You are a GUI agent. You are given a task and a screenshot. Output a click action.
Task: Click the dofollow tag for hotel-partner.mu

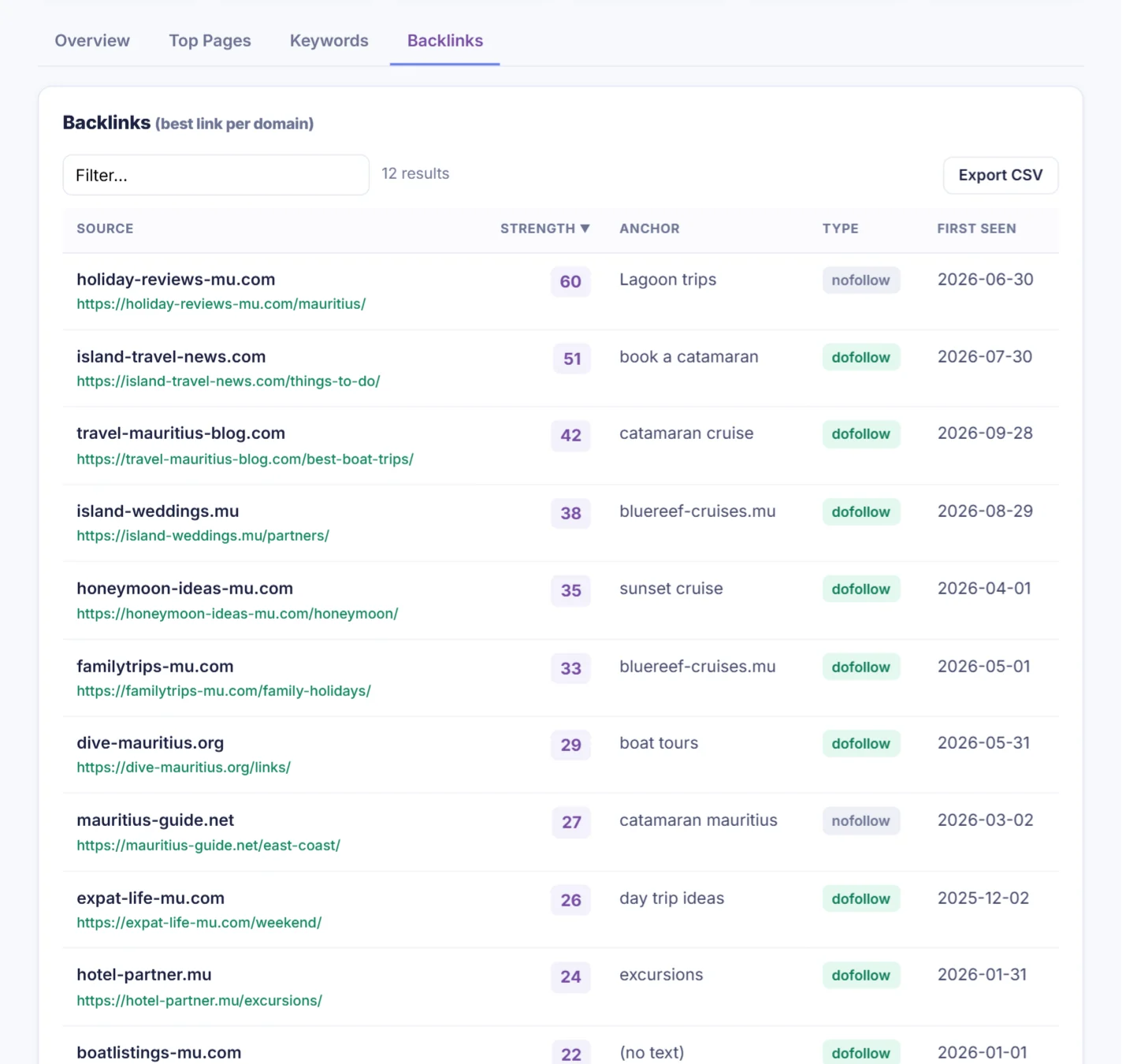[x=860, y=976]
